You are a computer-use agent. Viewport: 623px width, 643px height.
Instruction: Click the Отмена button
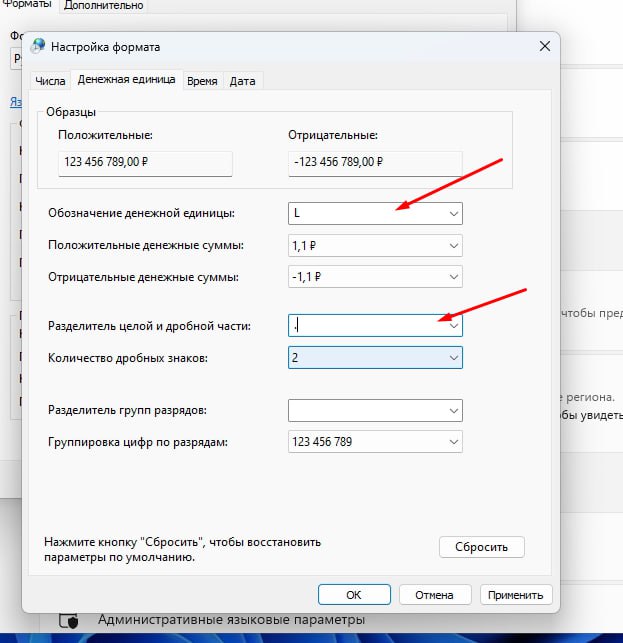click(x=435, y=595)
